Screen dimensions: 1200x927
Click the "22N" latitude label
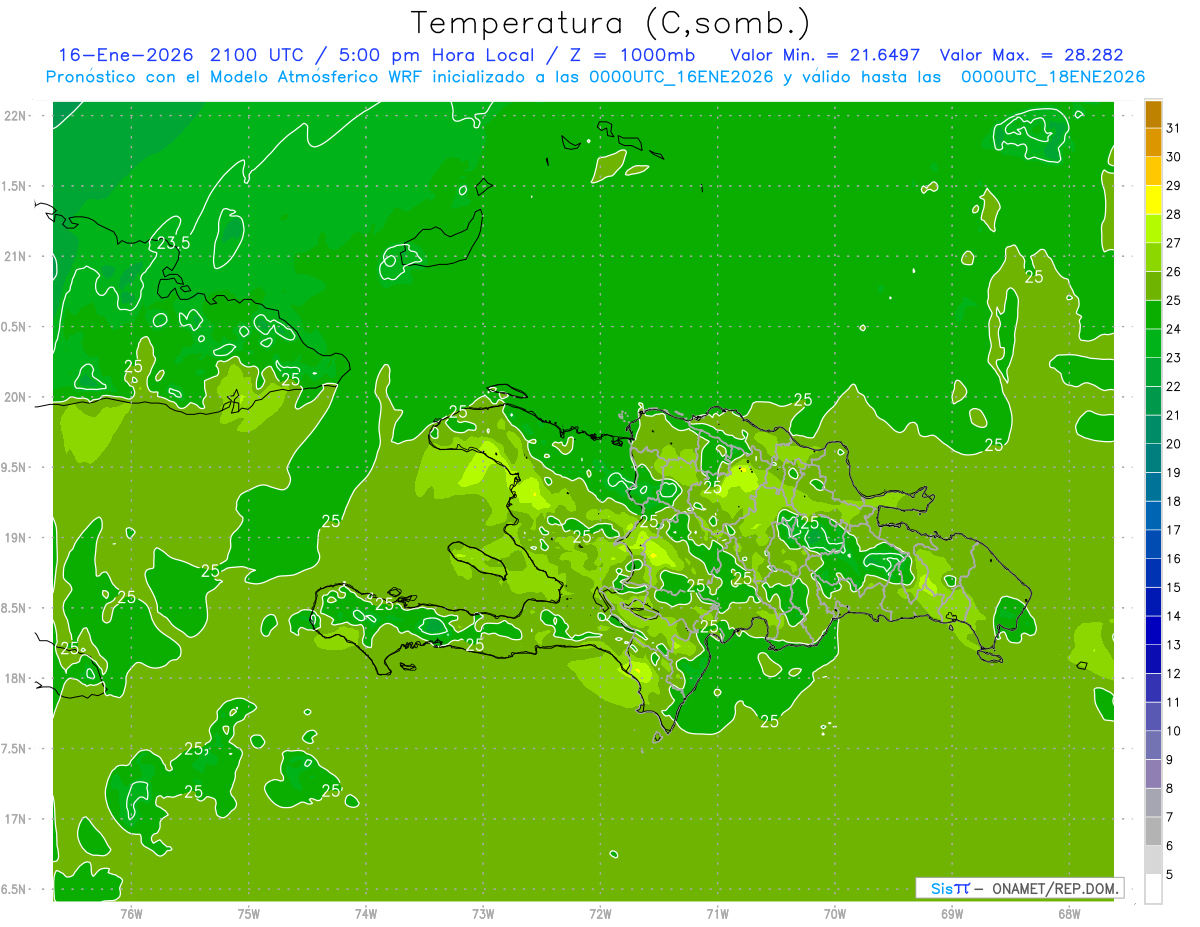[x=15, y=116]
